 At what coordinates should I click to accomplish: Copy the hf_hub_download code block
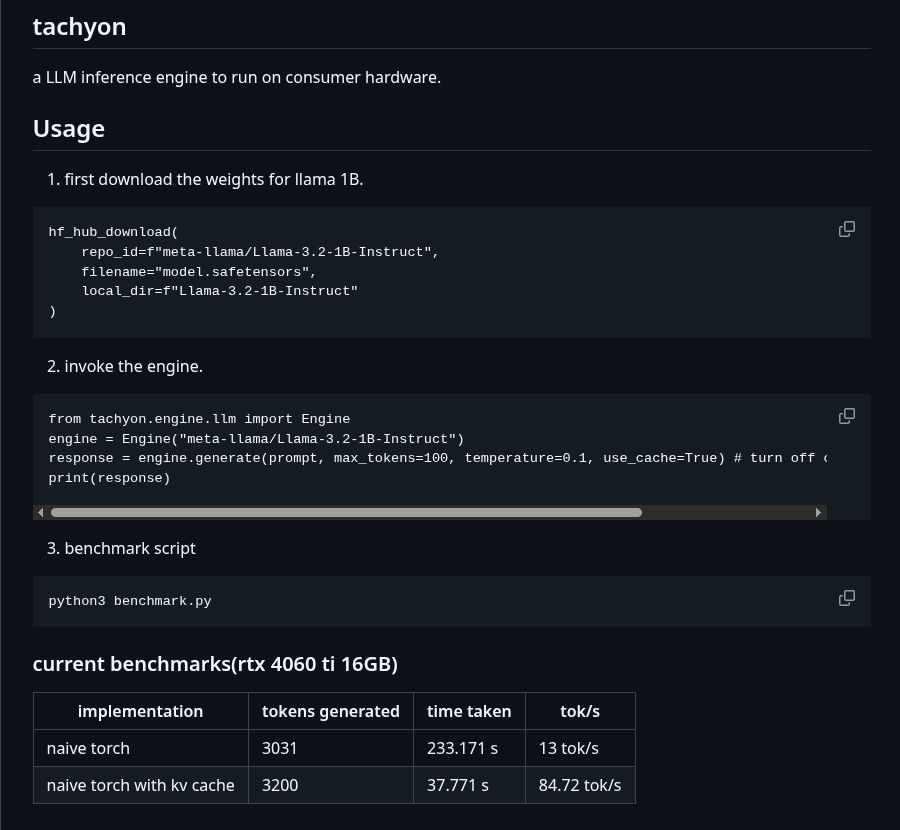[x=846, y=229]
